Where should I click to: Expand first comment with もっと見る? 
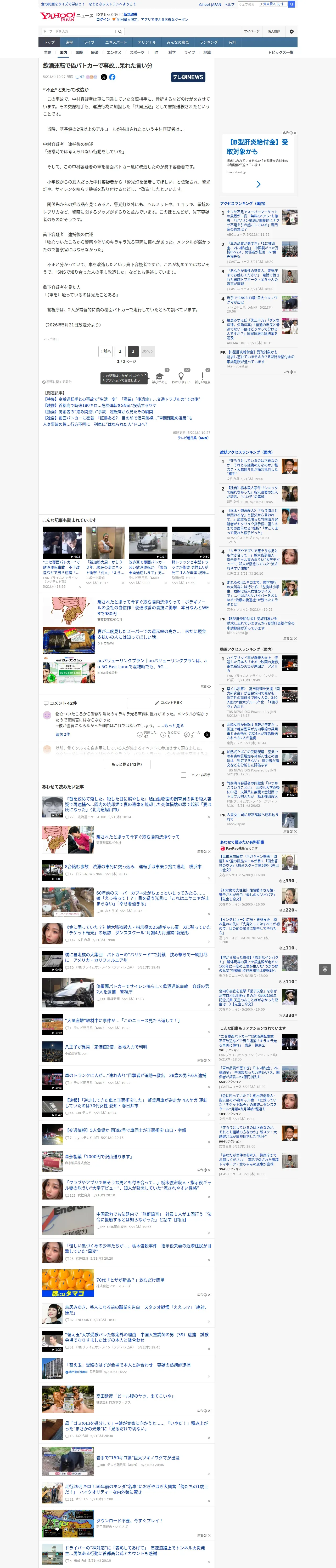click(174, 725)
